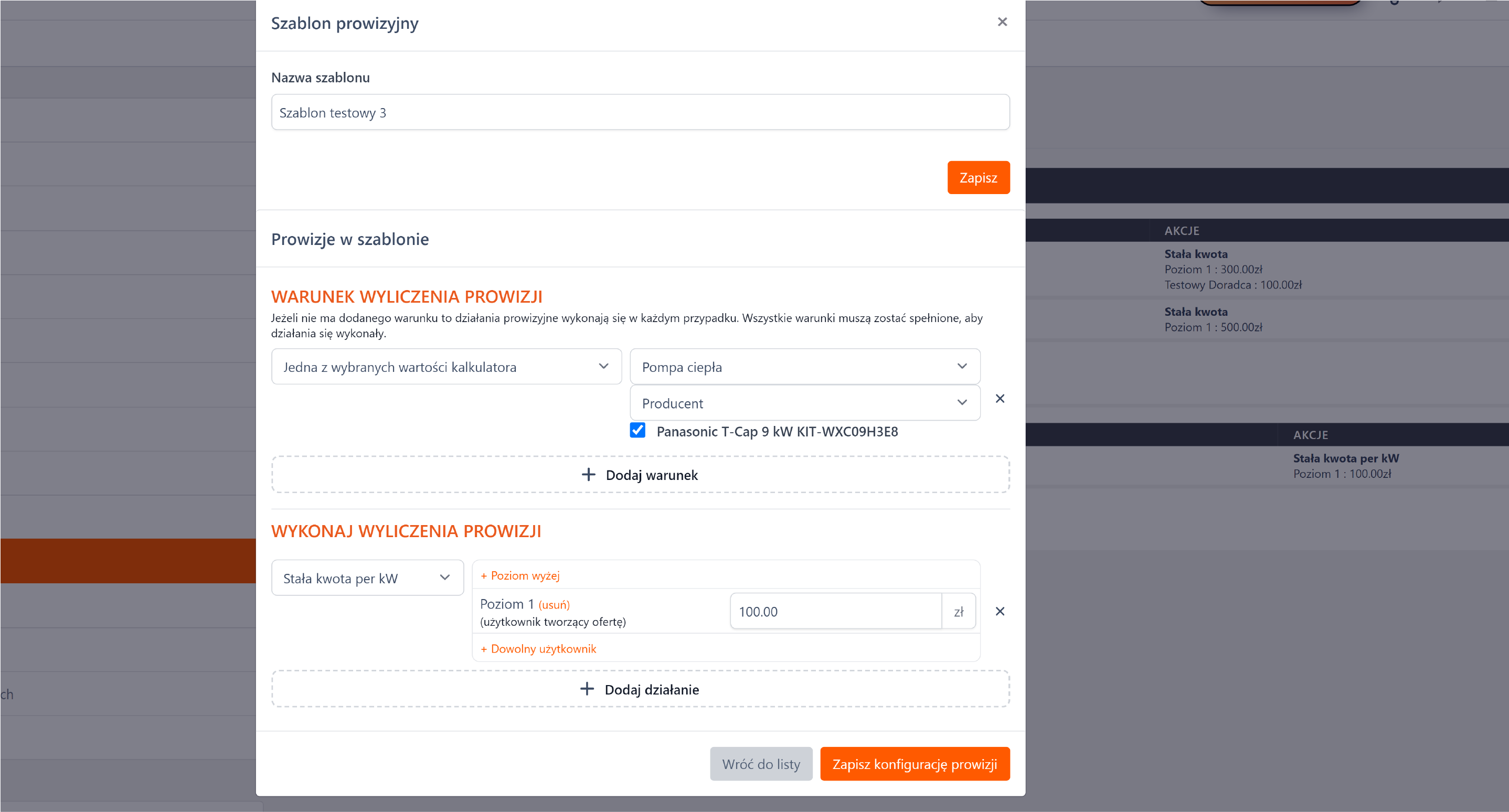Click the (usuń) link for Poziom 1
The height and width of the screenshot is (812, 1509).
[554, 605]
